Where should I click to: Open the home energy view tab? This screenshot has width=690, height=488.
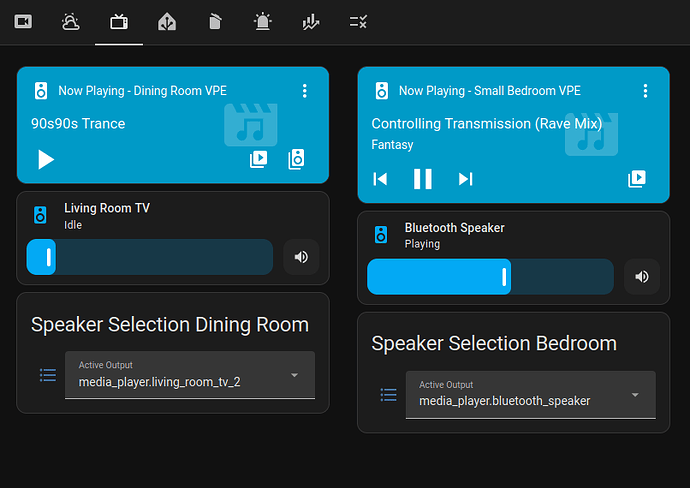coord(167,22)
